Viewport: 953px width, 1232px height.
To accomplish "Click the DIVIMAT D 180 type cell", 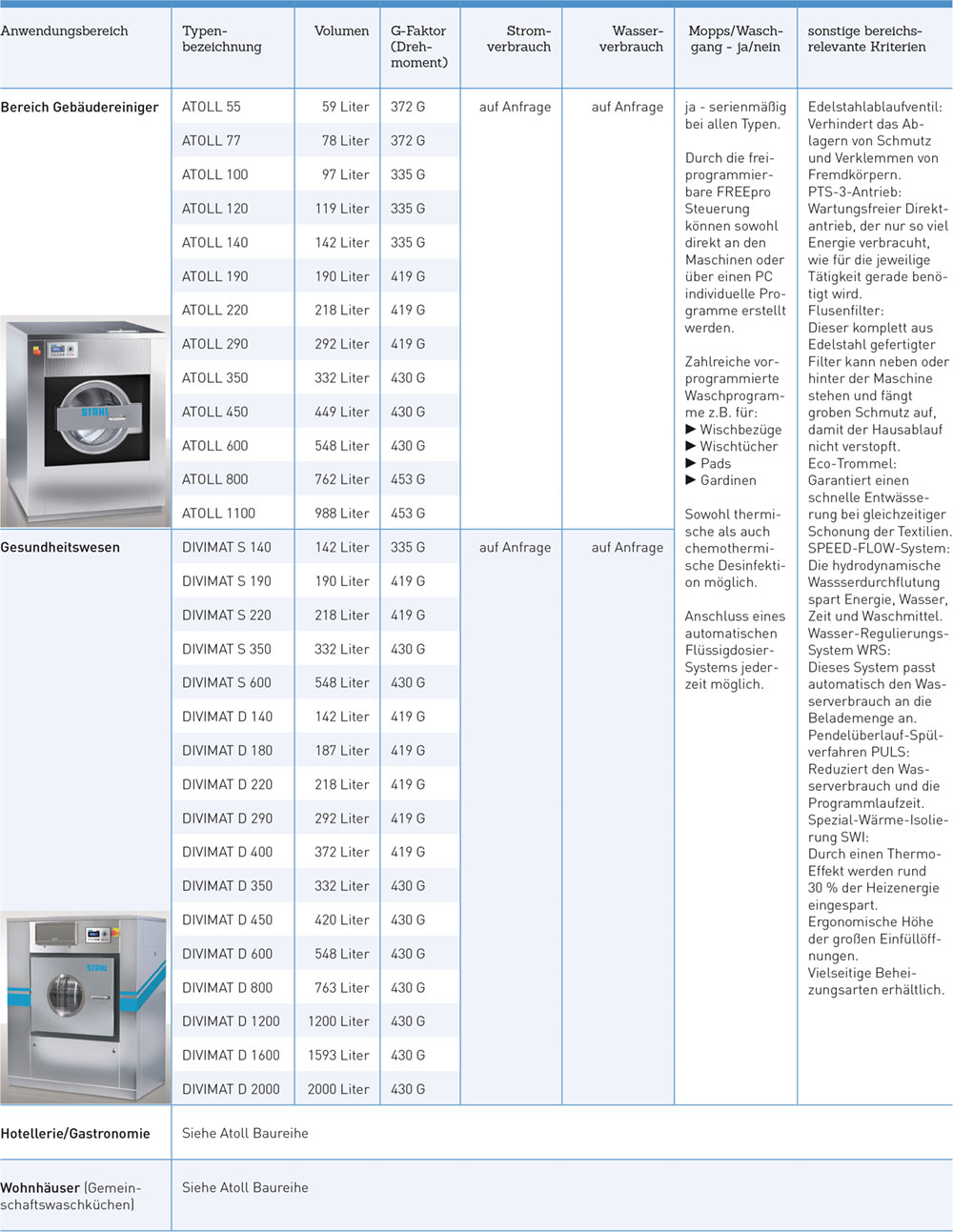I will click(x=228, y=750).
